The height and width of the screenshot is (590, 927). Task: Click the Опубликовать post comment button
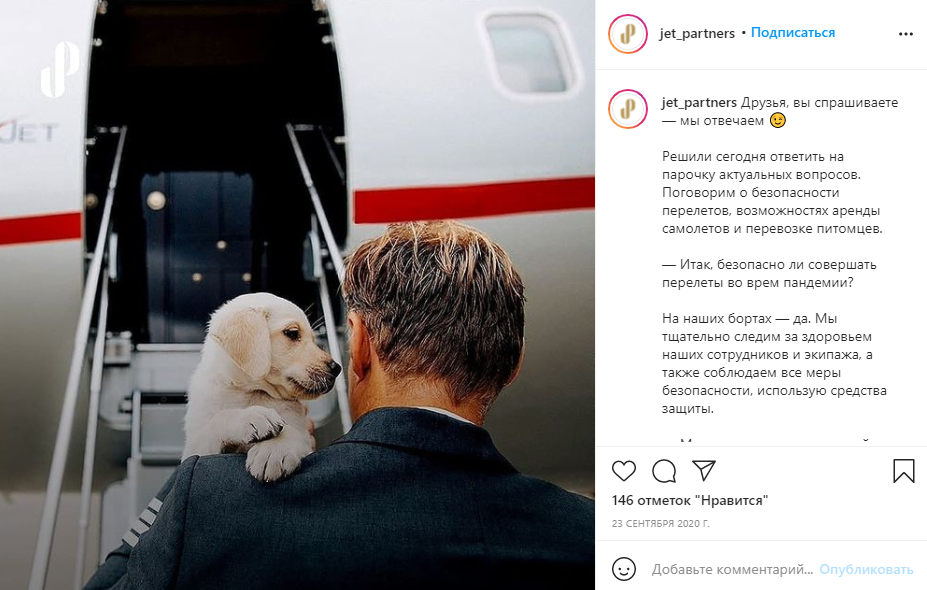[x=866, y=569]
